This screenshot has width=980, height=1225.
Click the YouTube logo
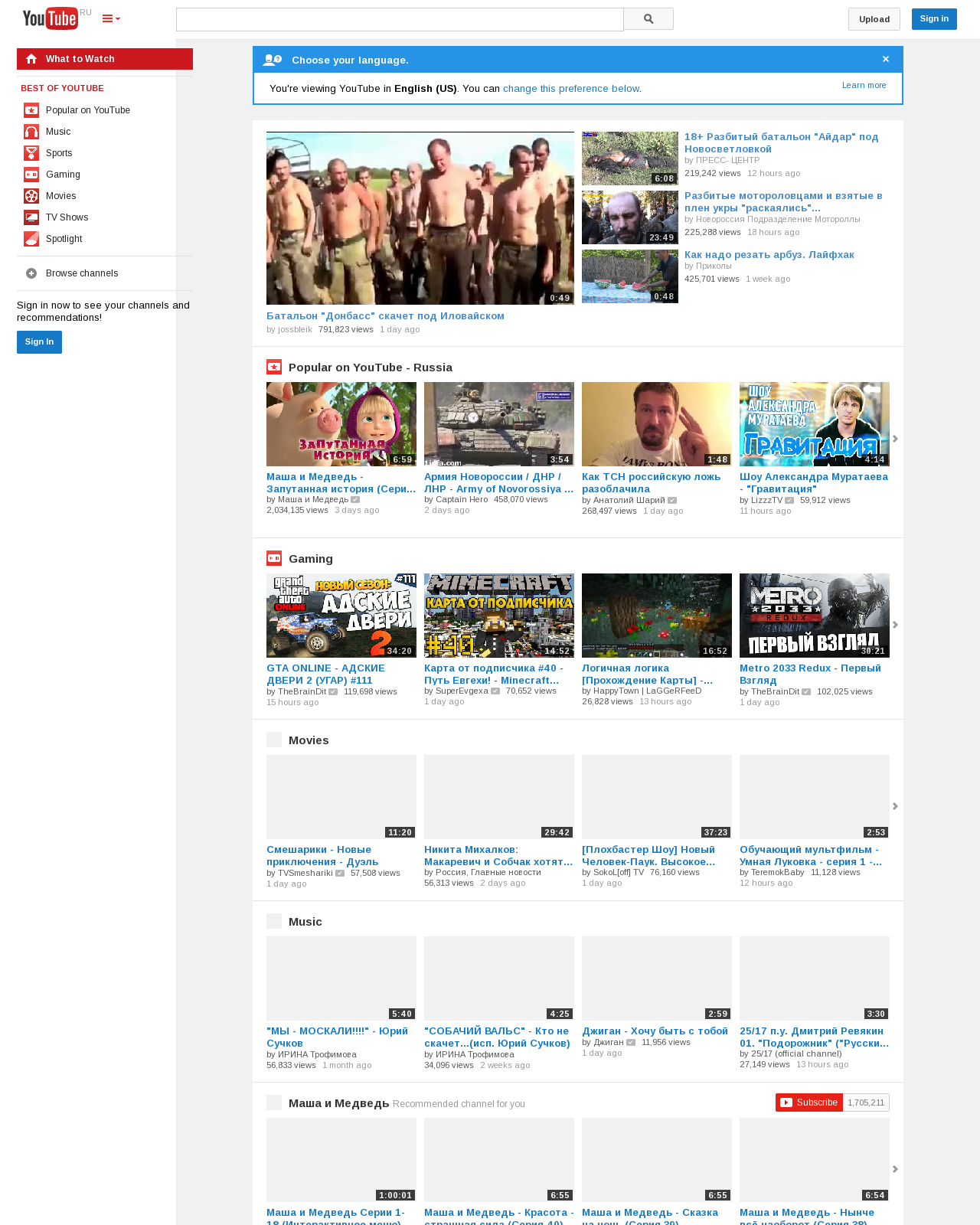[50, 18]
